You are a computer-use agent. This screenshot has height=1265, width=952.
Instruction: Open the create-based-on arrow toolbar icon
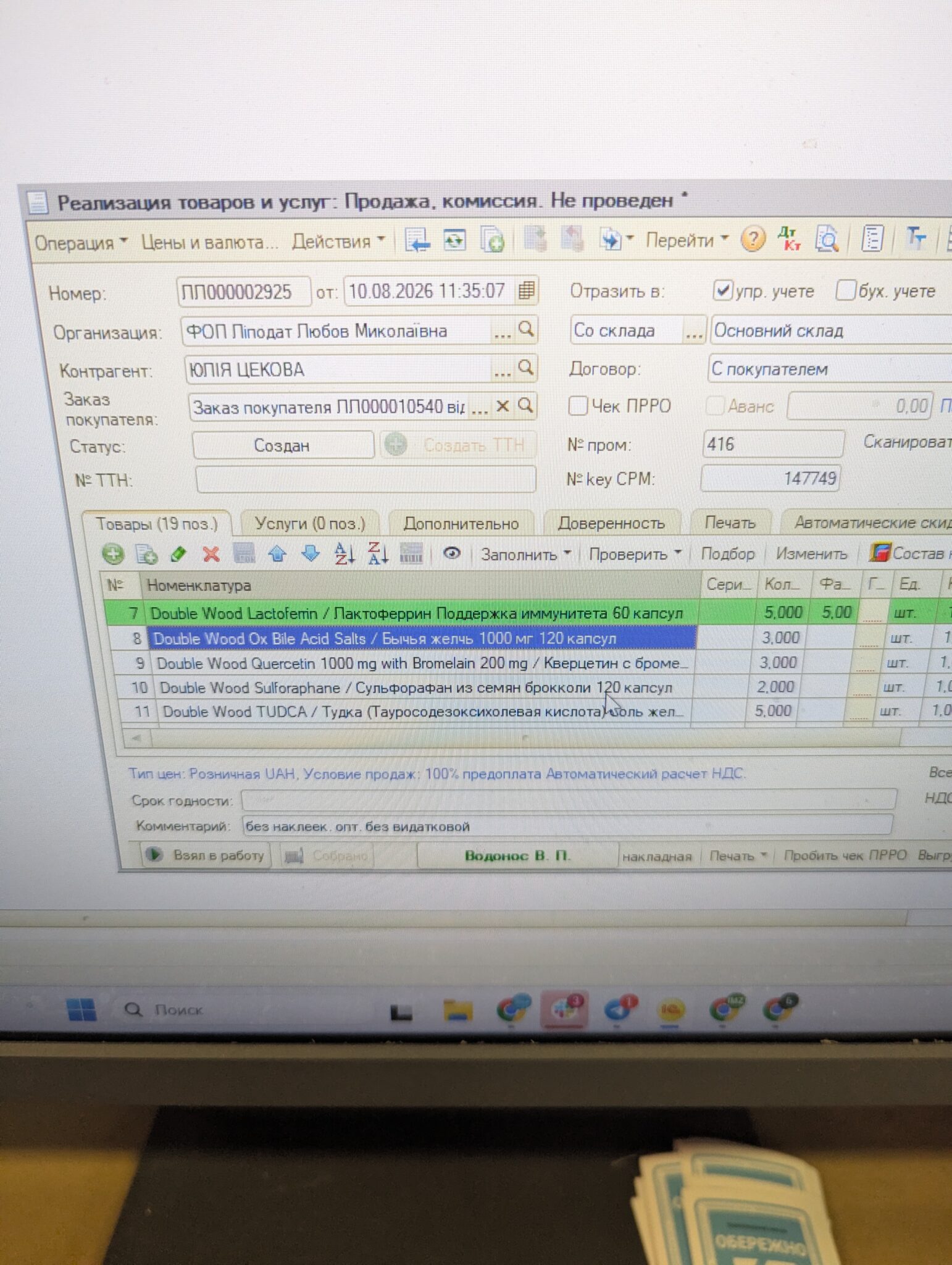coord(615,239)
